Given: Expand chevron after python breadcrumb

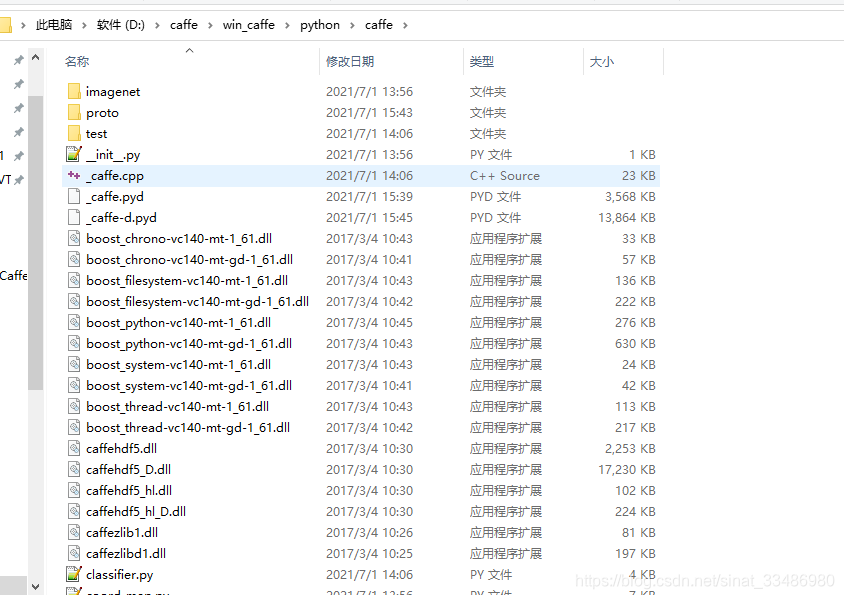Looking at the screenshot, I should tap(353, 25).
